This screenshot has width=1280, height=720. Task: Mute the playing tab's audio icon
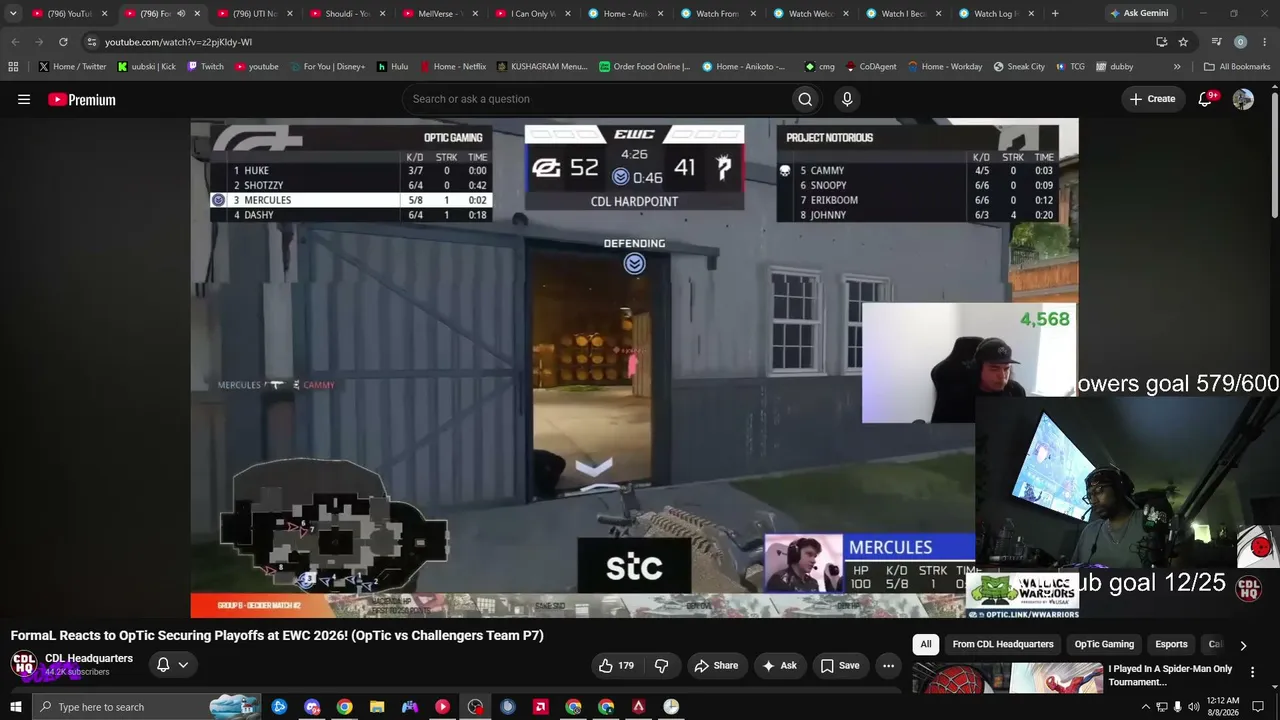tap(181, 14)
